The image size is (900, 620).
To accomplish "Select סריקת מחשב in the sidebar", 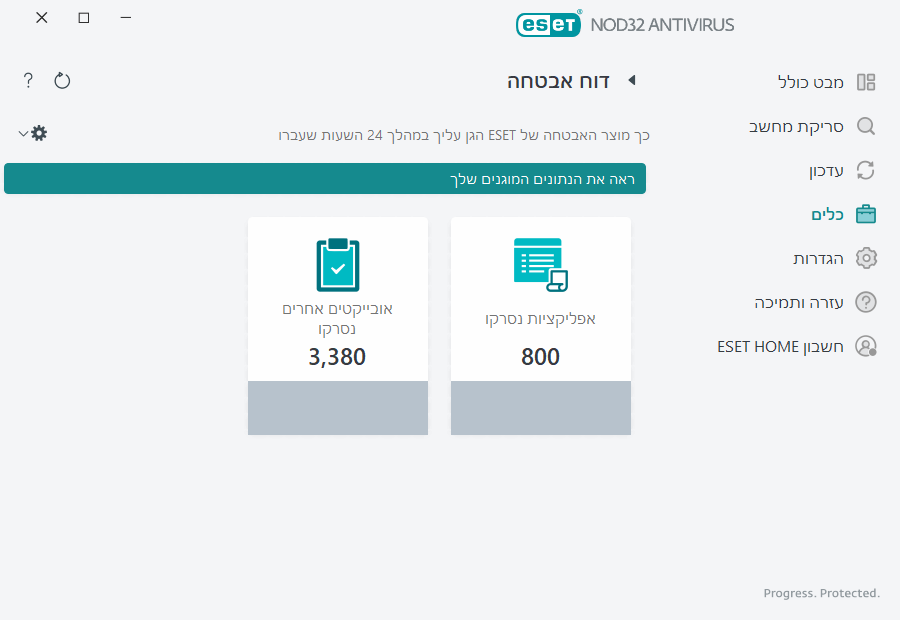I will 797,126.
